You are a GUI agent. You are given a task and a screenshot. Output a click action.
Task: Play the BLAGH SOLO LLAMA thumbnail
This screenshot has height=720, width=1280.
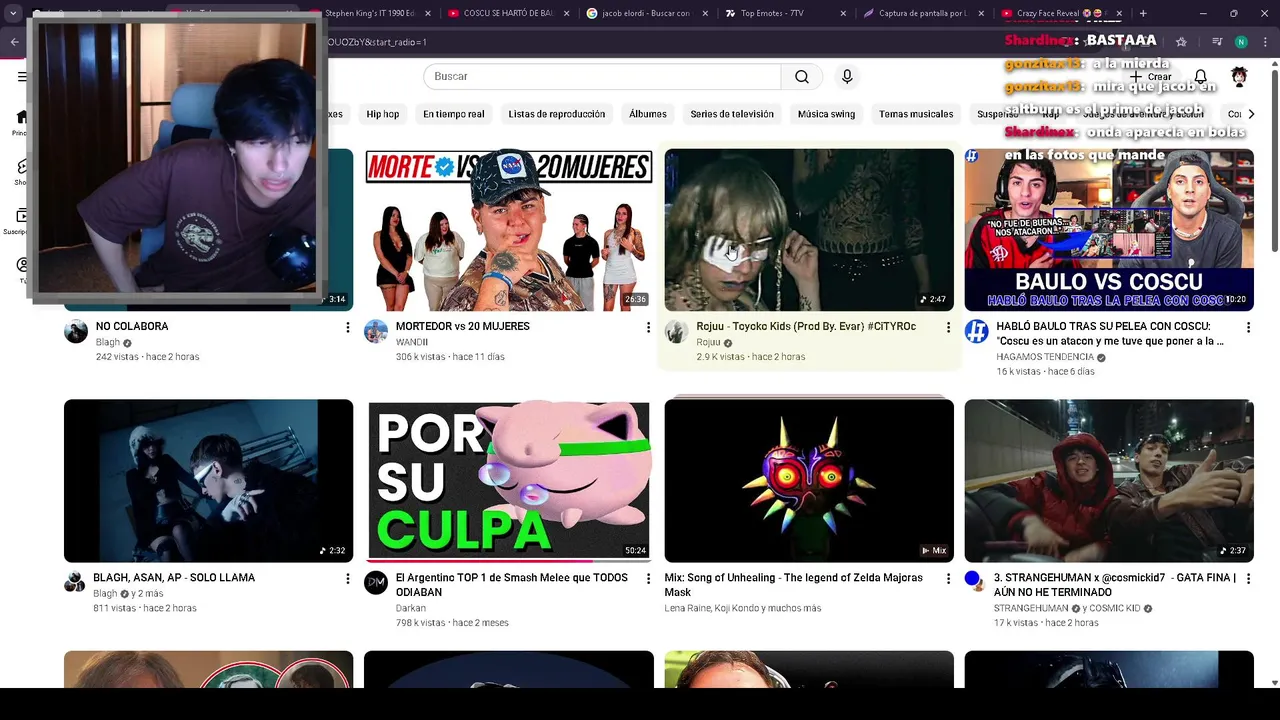point(208,481)
